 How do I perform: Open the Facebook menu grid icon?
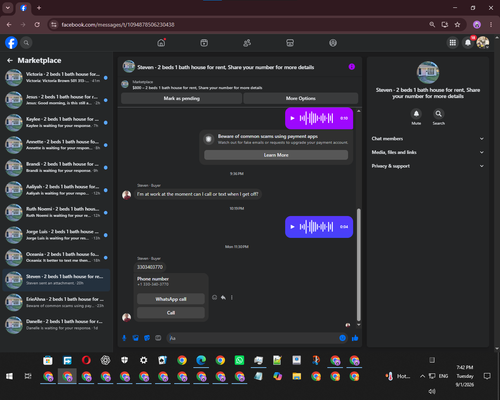[x=453, y=43]
